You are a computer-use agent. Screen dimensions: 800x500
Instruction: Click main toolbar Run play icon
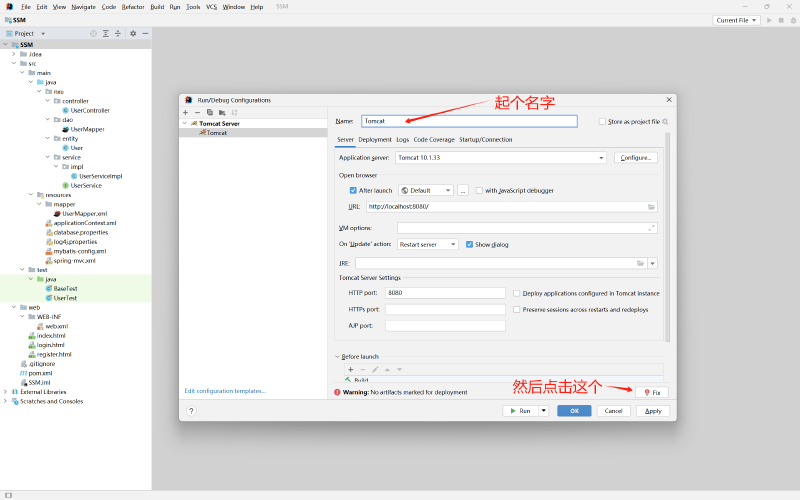769,20
